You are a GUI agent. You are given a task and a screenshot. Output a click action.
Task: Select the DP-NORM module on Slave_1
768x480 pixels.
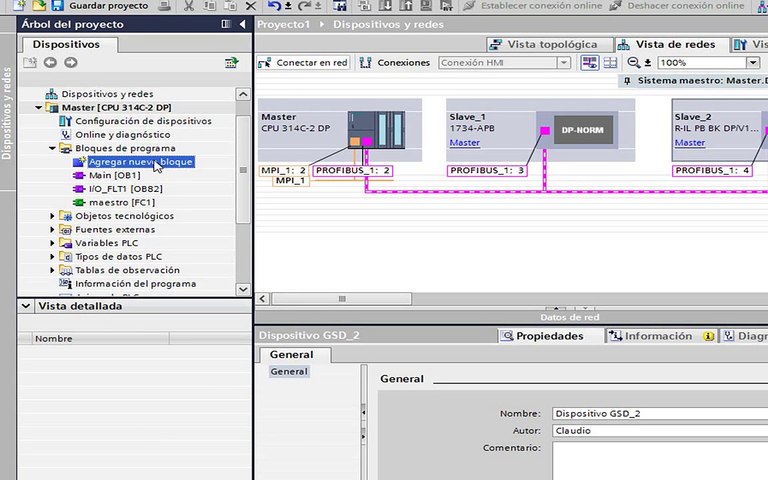(x=583, y=130)
